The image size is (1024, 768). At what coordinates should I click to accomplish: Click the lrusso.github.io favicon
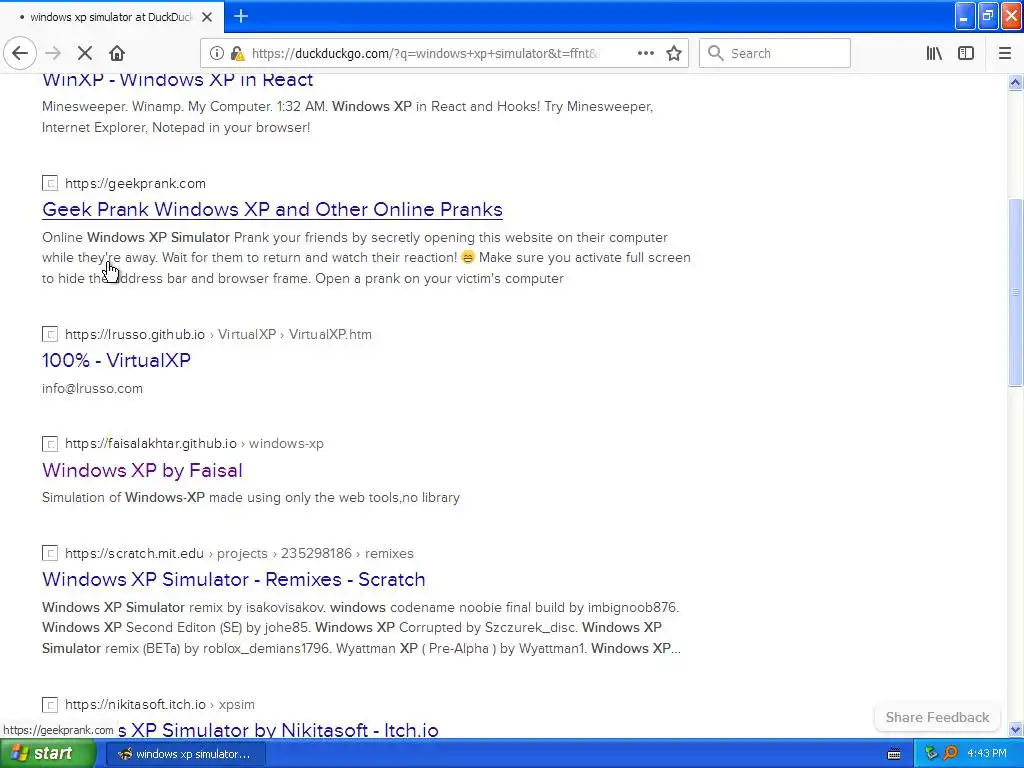click(50, 334)
